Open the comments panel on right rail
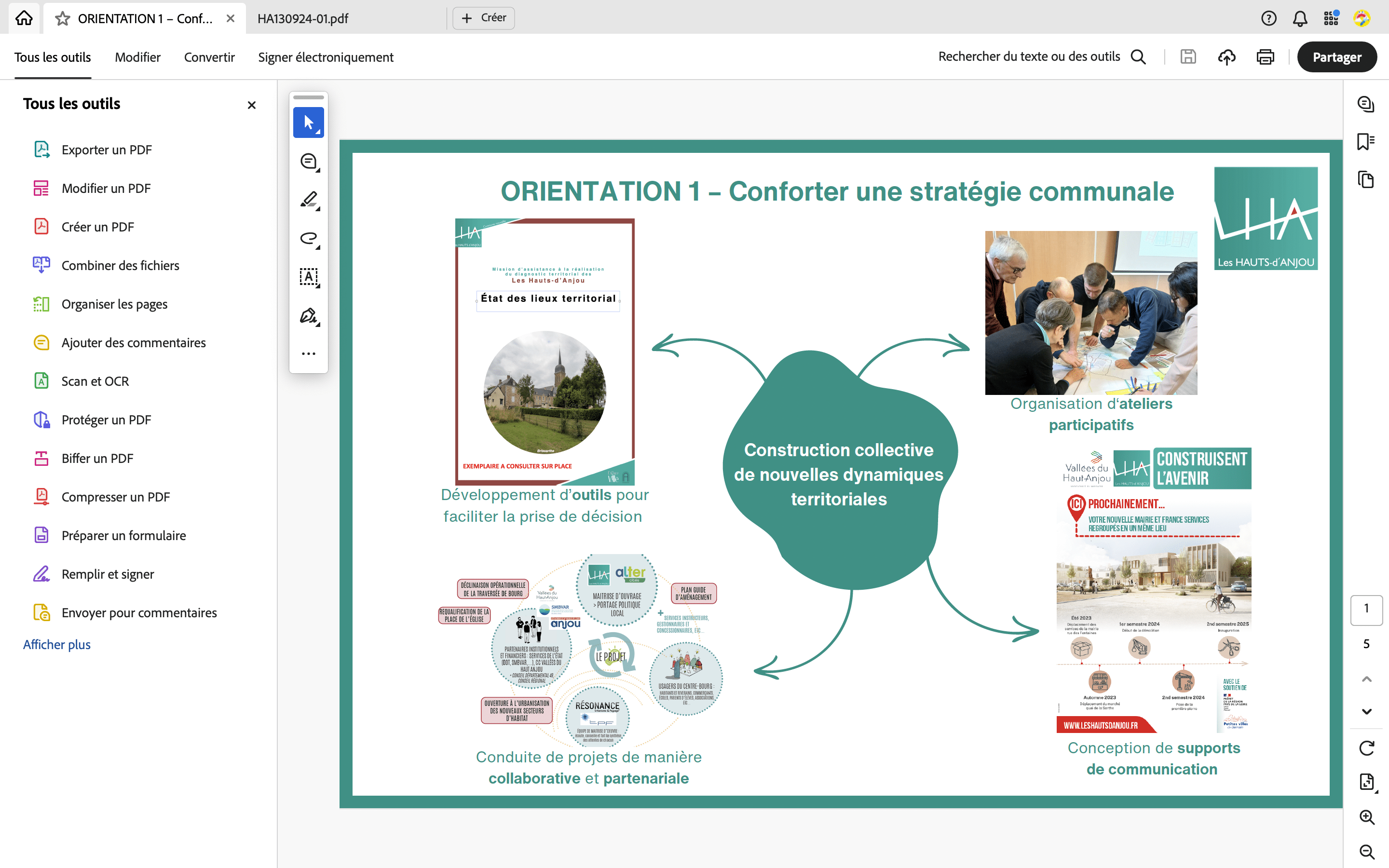1389x868 pixels. 1366,104
